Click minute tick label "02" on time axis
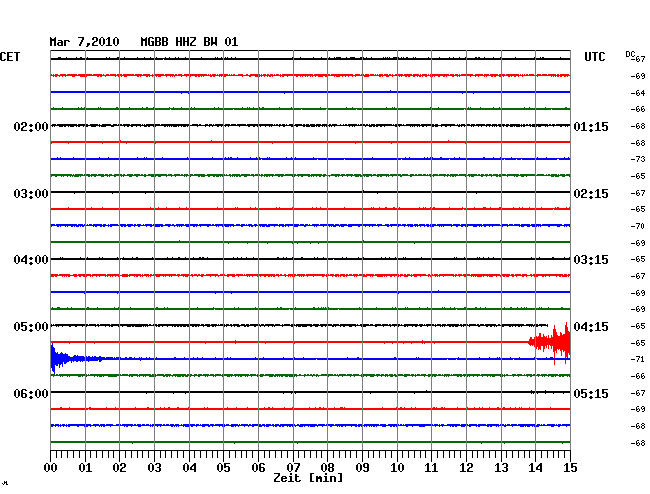This screenshot has width=650, height=494. point(119,468)
